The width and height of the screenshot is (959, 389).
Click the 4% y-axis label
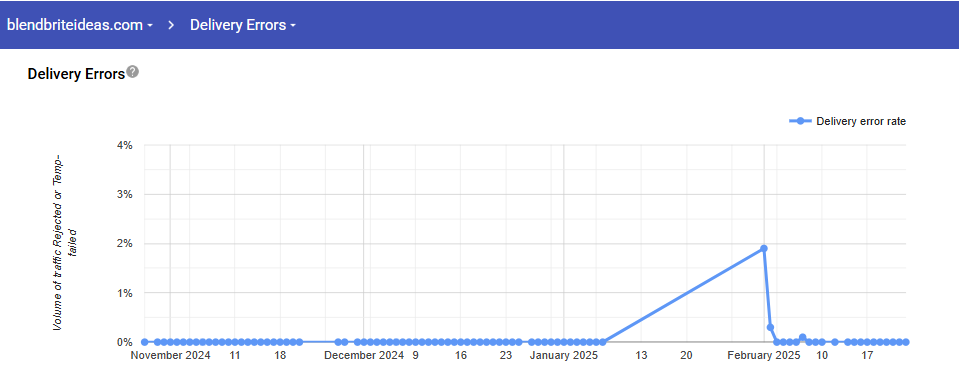point(125,146)
